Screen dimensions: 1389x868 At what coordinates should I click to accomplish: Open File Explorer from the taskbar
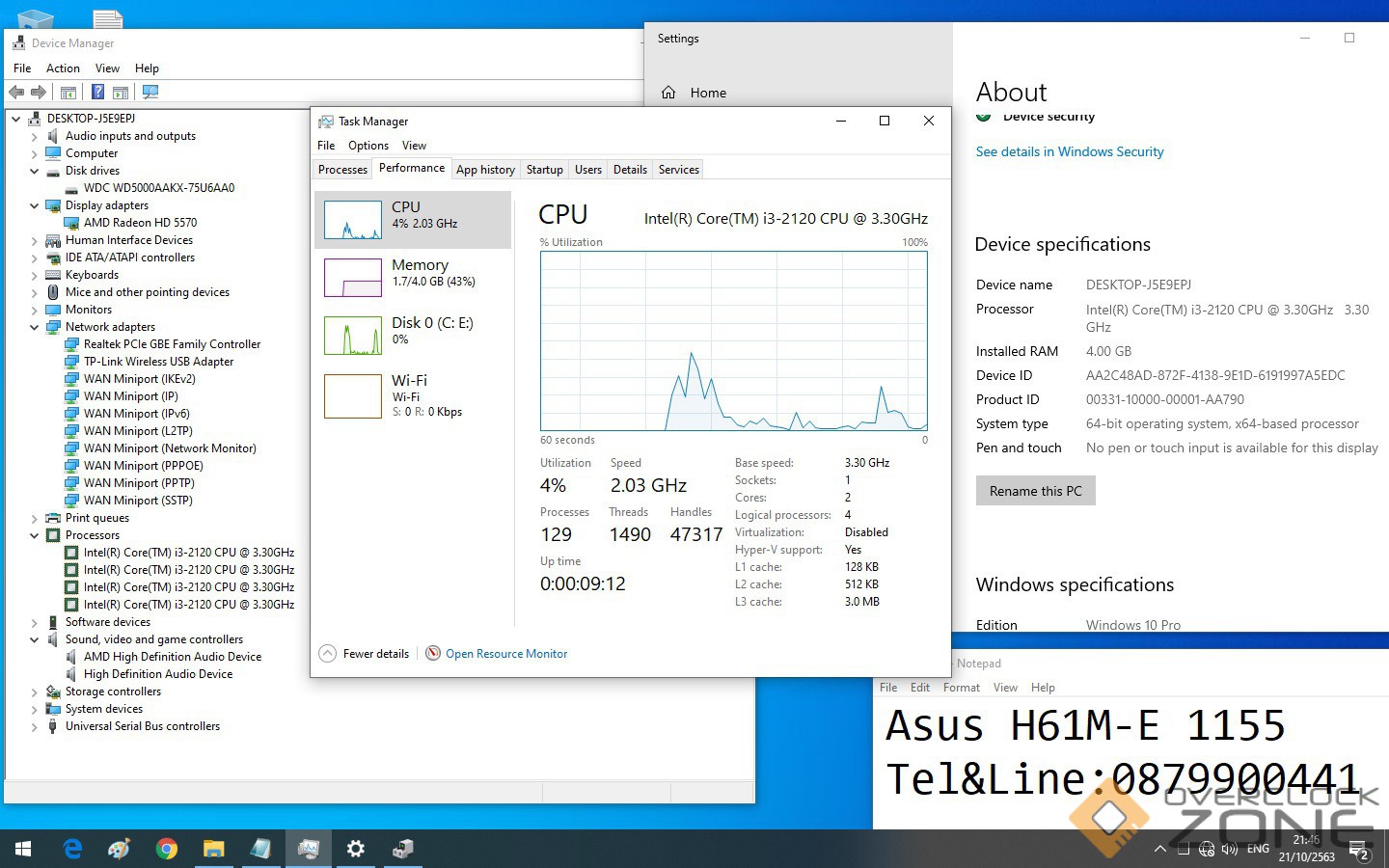[x=214, y=849]
